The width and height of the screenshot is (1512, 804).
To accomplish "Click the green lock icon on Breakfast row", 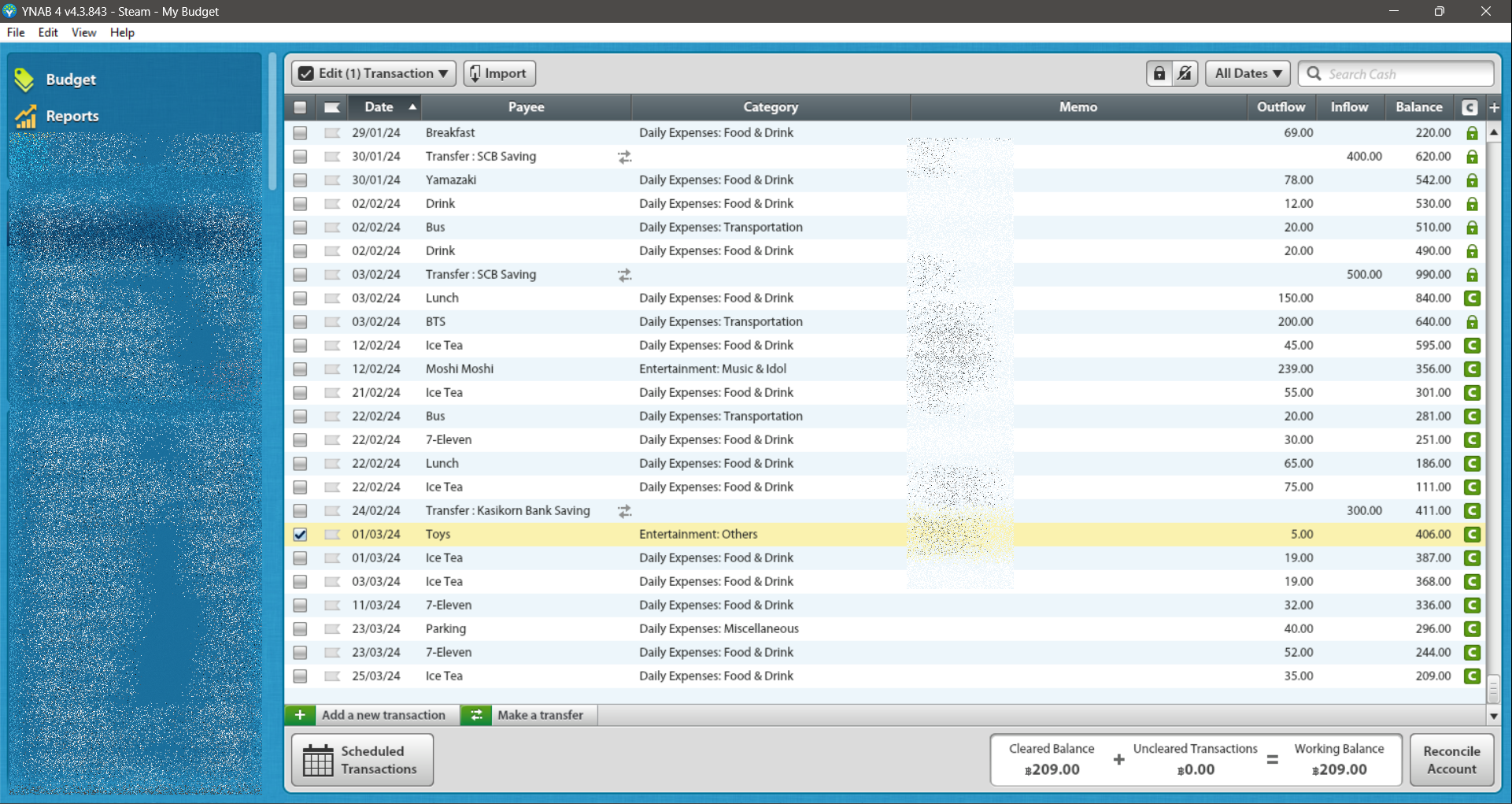I will click(x=1472, y=133).
